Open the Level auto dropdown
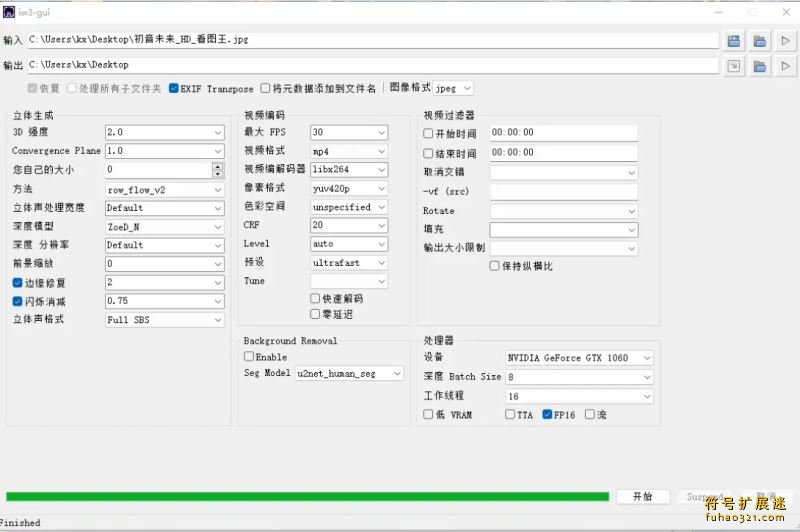800x532 pixels. [349, 244]
